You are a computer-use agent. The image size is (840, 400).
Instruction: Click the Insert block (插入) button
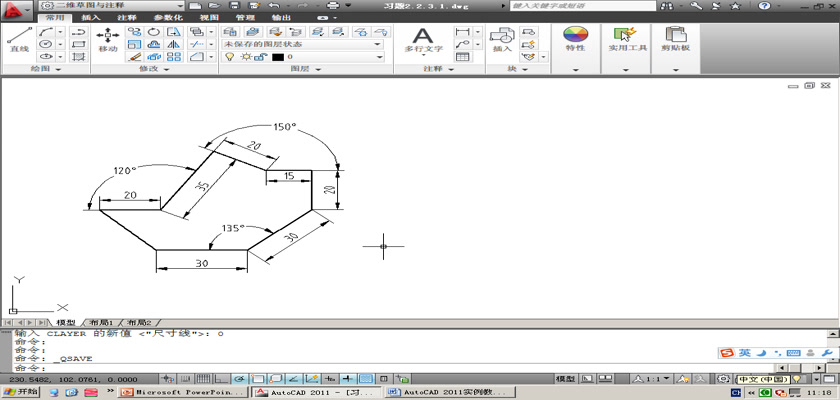[x=502, y=40]
